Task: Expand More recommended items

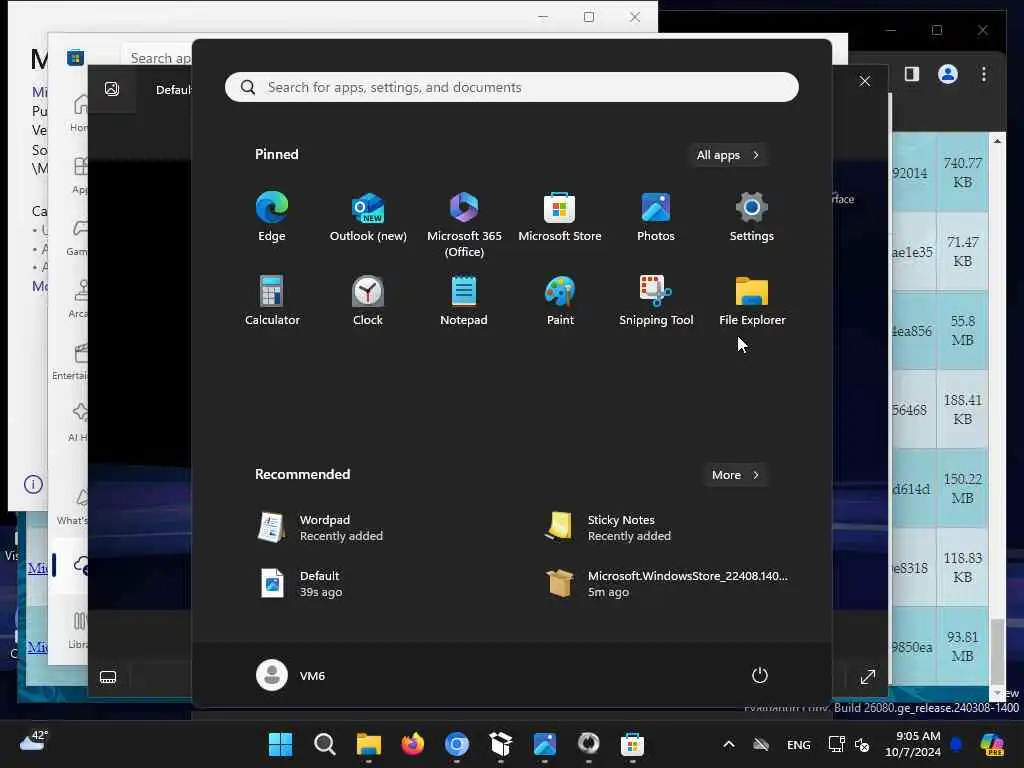Action: tap(735, 475)
